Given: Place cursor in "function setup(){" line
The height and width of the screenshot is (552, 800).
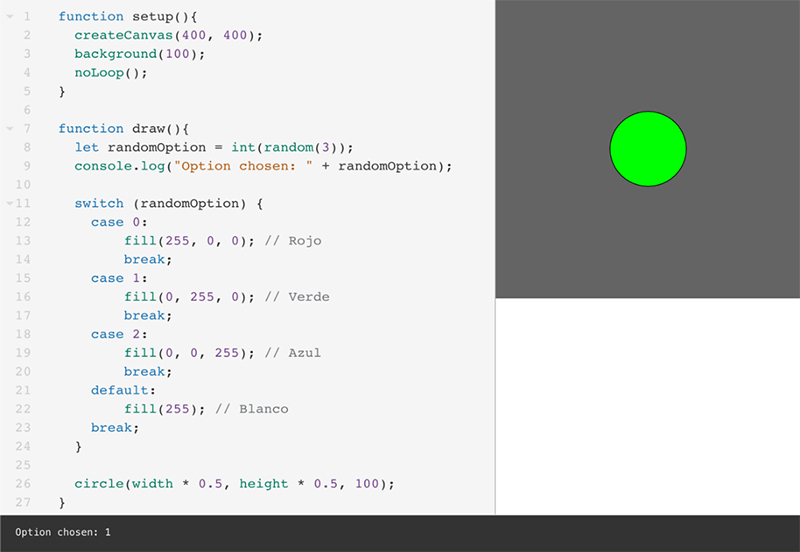Looking at the screenshot, I should point(128,17).
